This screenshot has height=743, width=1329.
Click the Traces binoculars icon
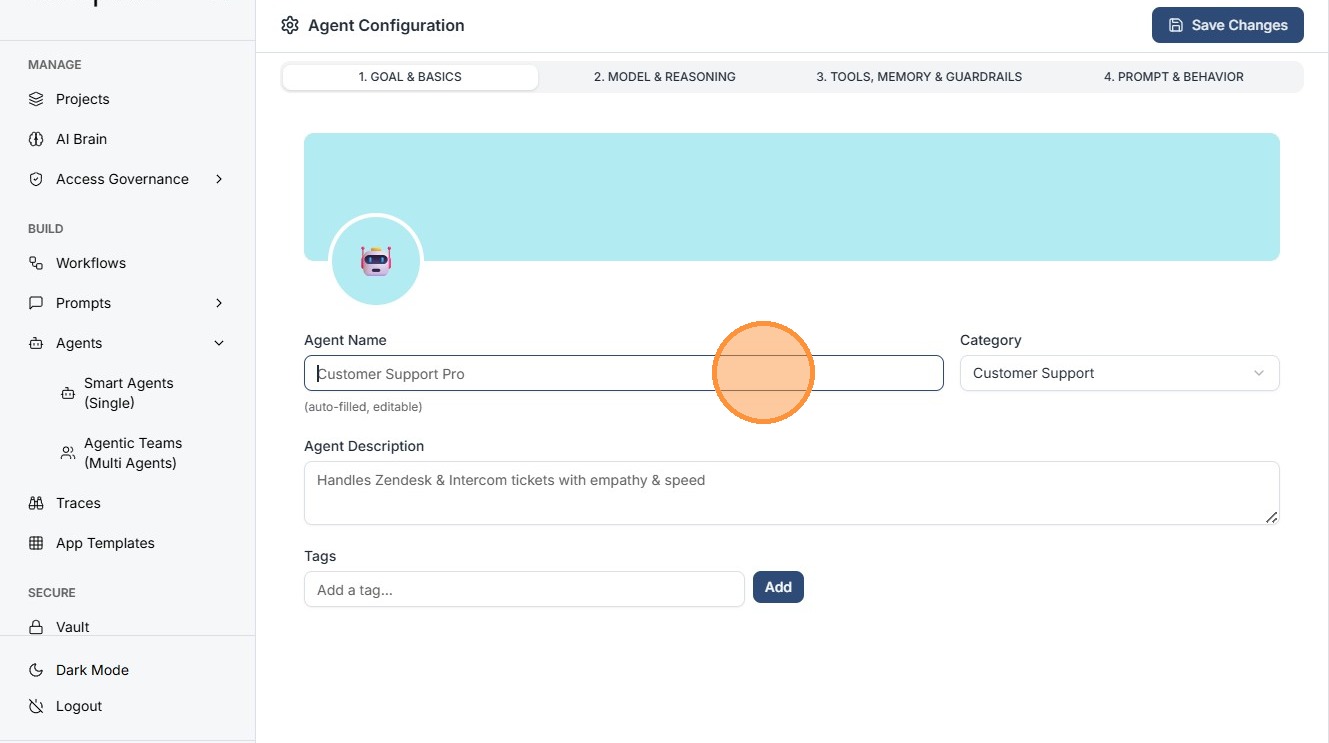pos(36,503)
